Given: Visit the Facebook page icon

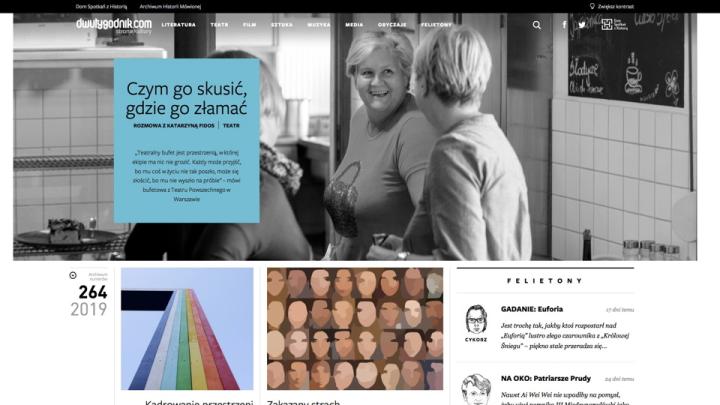Looking at the screenshot, I should [564, 25].
